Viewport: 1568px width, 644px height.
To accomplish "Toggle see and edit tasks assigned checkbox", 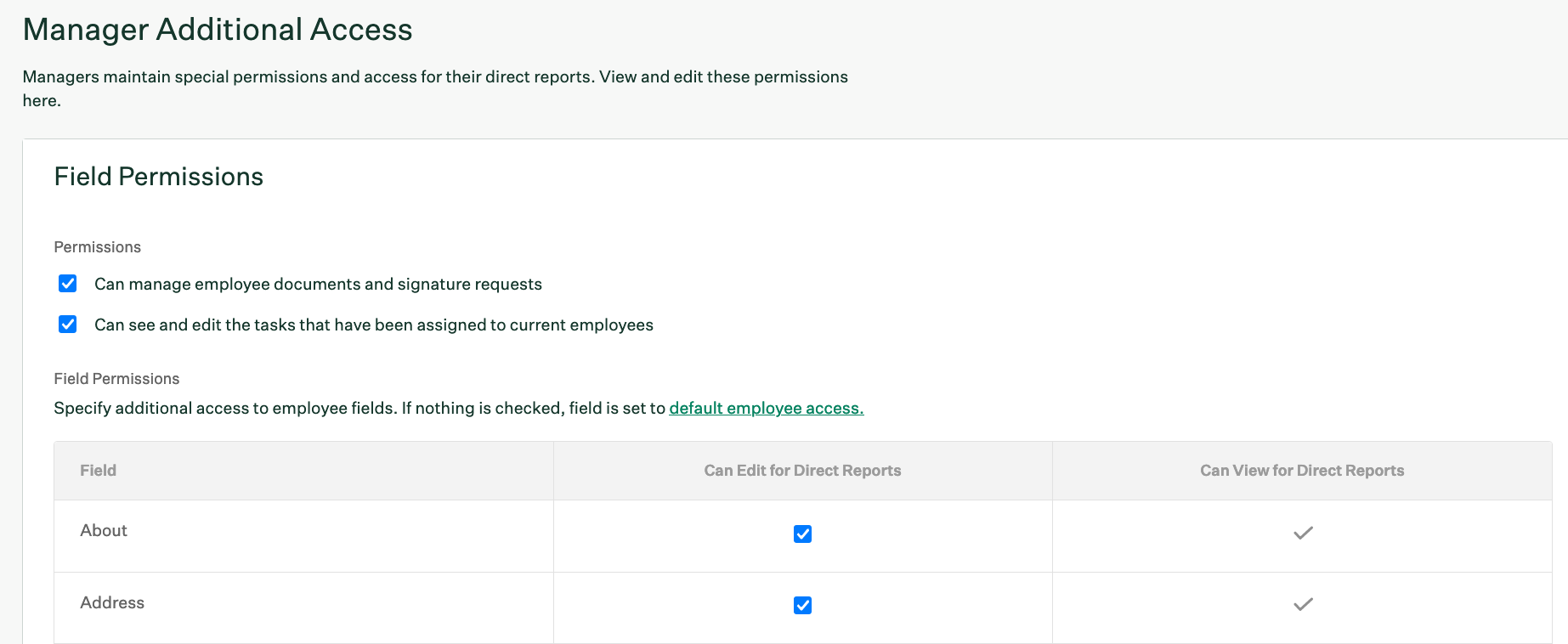I will point(68,325).
